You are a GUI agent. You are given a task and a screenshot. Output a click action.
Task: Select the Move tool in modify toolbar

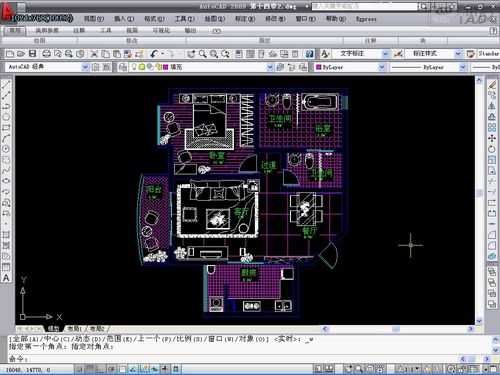pyautogui.click(x=492, y=138)
